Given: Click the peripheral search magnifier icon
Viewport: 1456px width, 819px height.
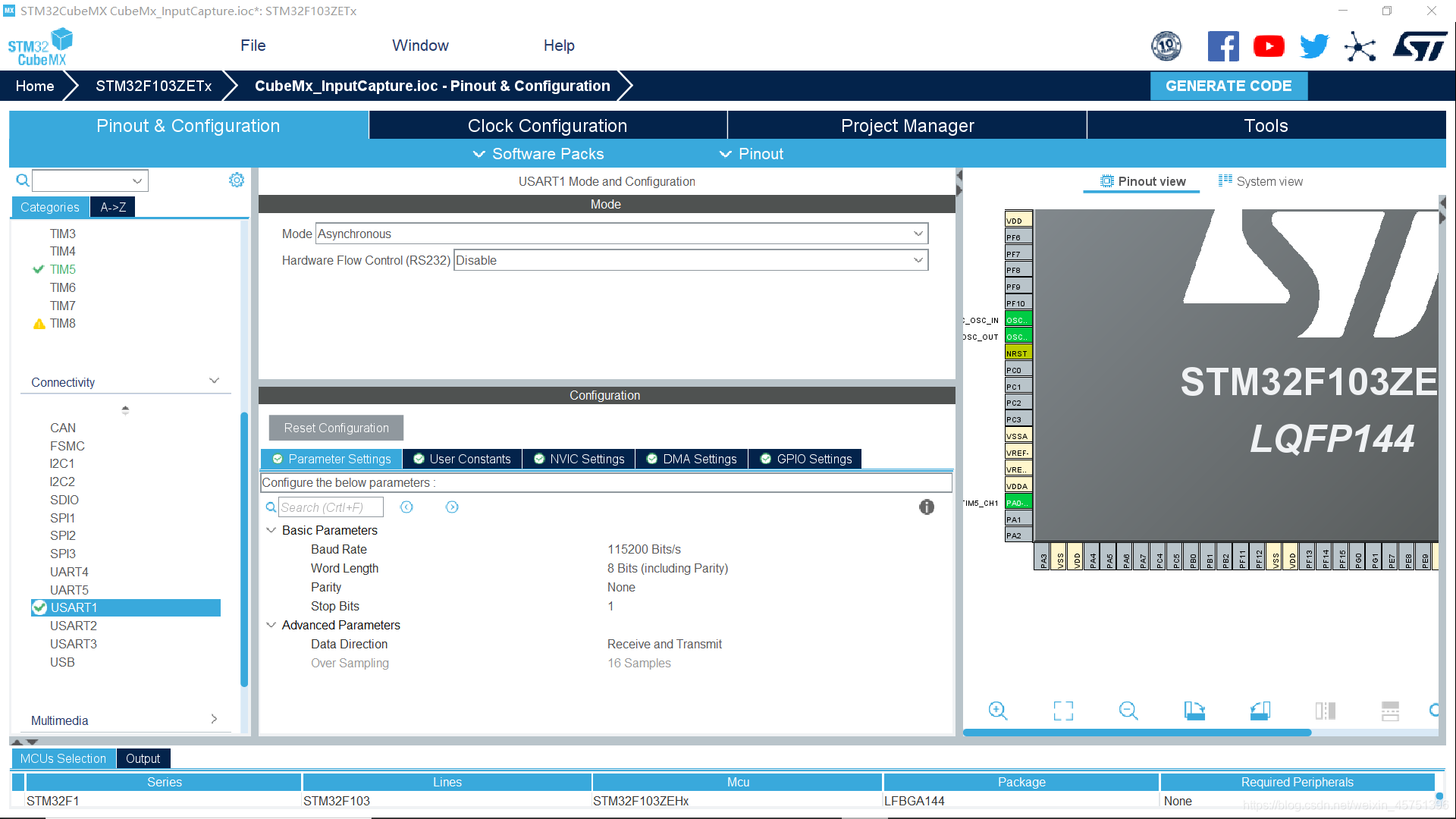Looking at the screenshot, I should pos(23,180).
